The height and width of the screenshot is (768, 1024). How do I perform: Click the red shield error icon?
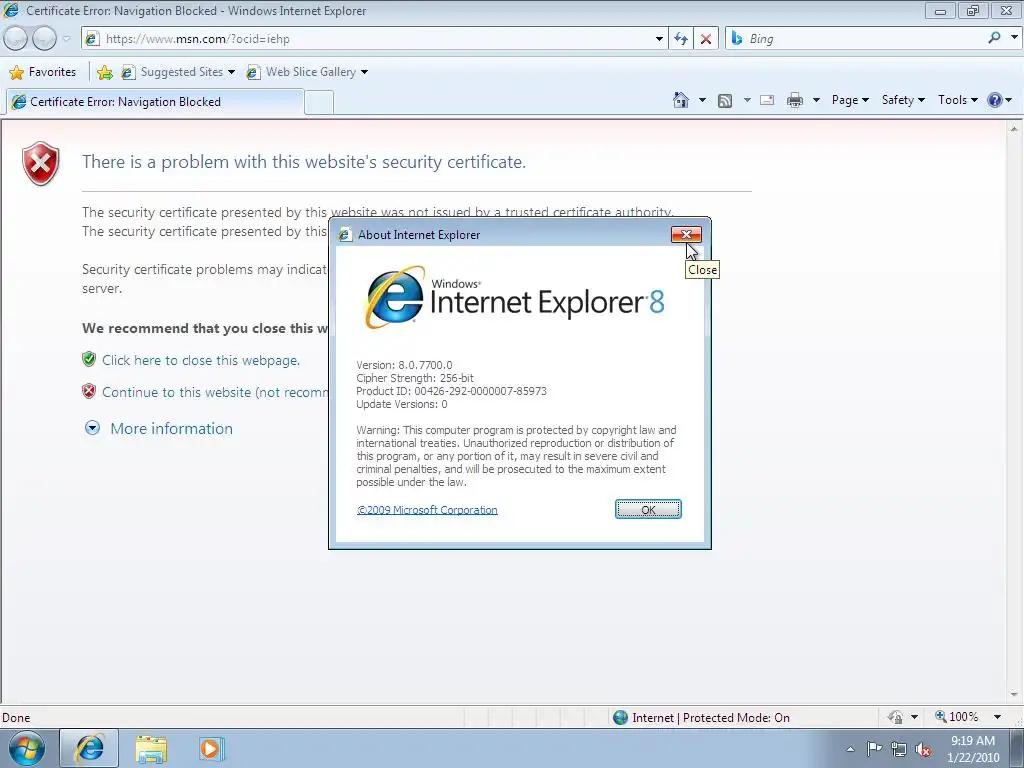[x=40, y=163]
